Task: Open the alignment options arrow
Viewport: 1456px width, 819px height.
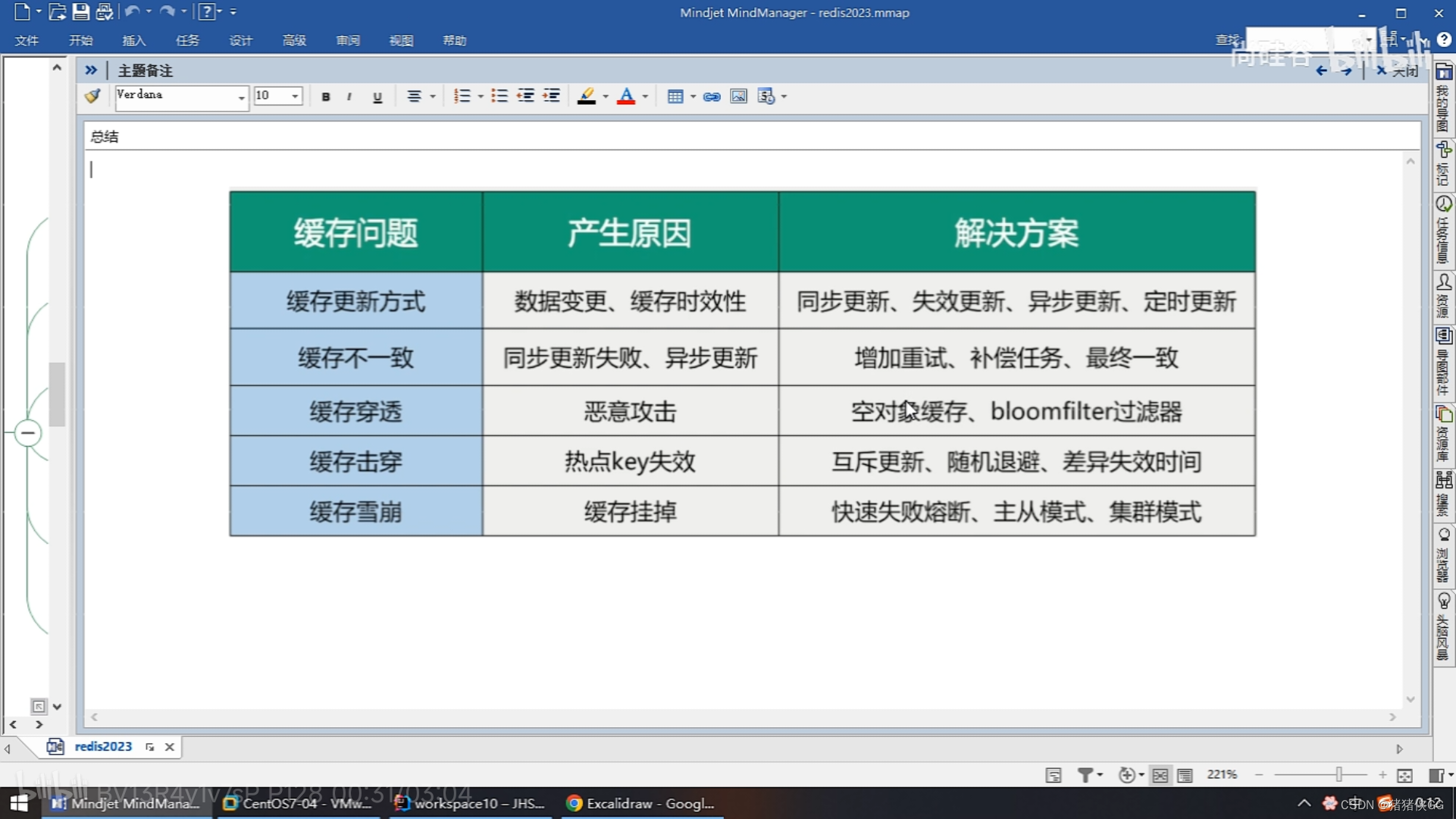Action: pyautogui.click(x=433, y=96)
